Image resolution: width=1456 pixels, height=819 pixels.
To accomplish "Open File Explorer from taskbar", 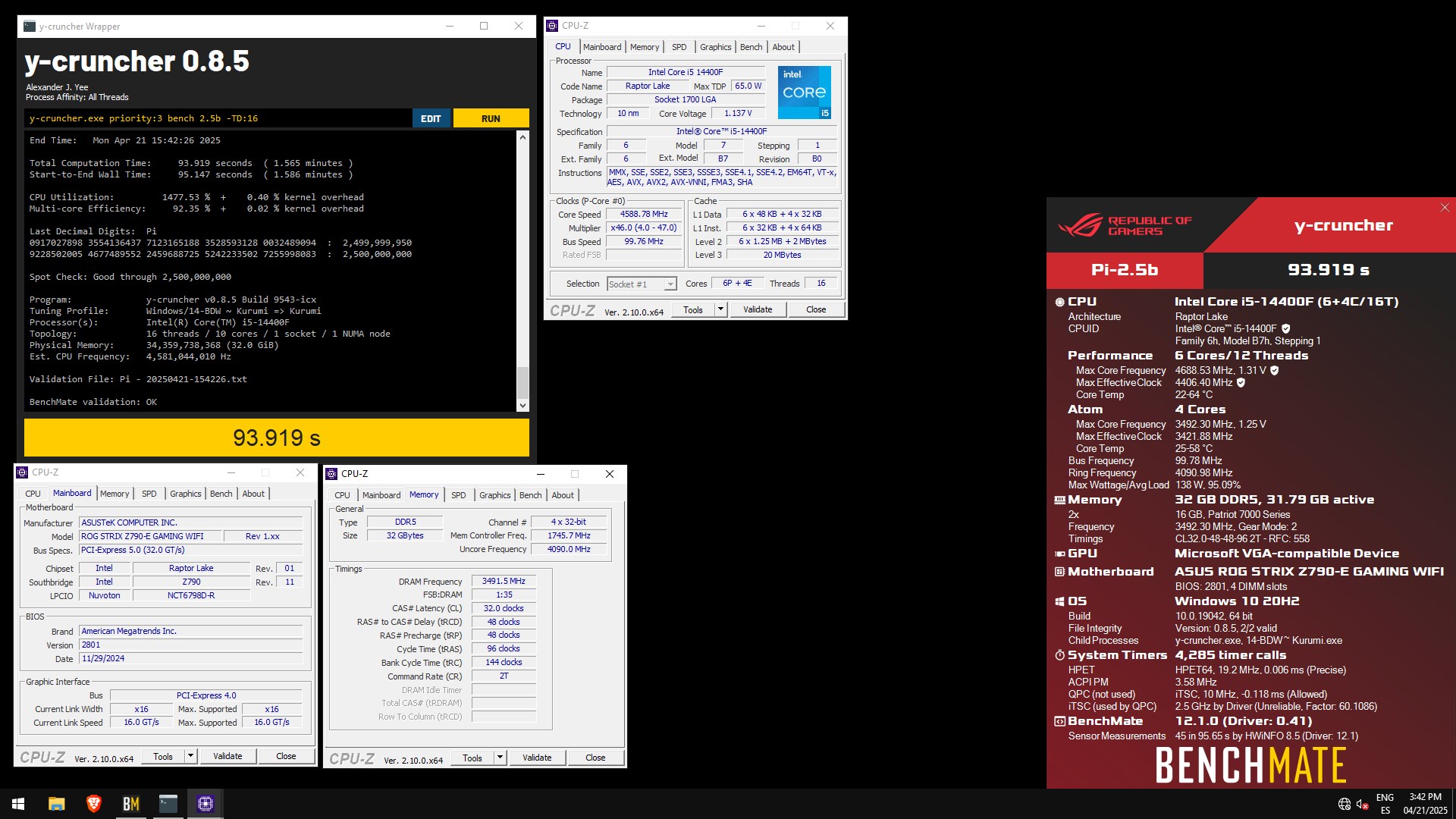I will tap(56, 804).
